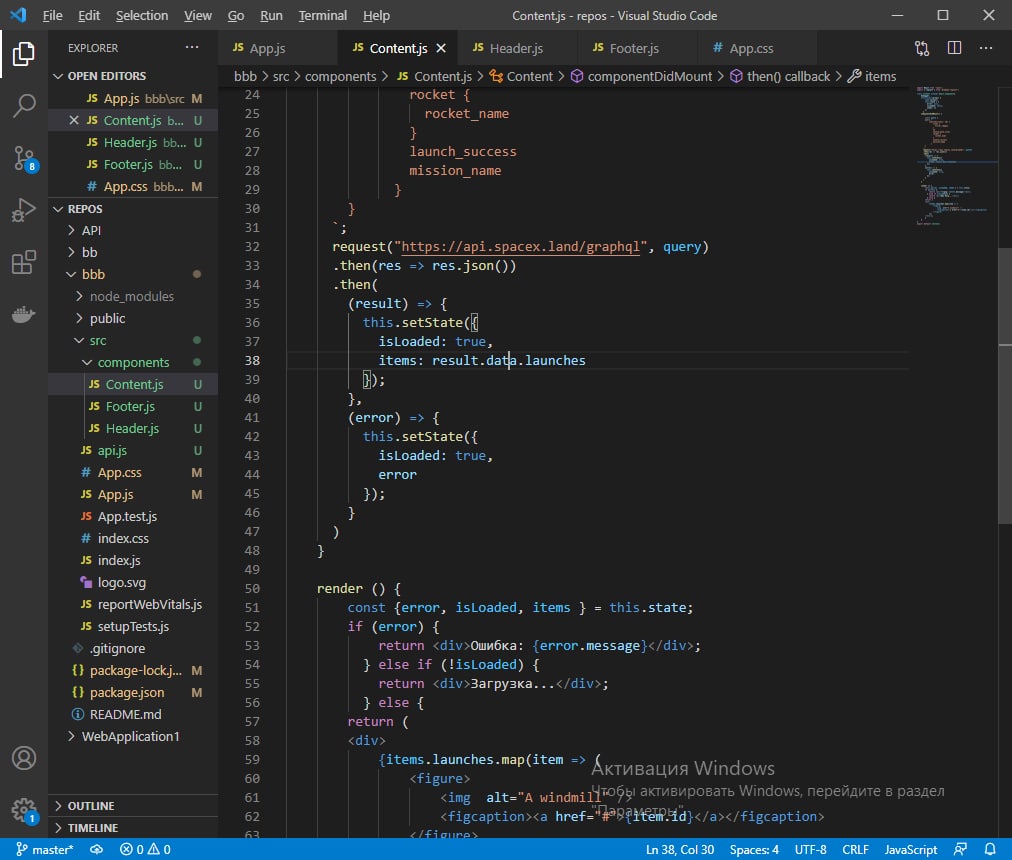Split the editor to the right

point(954,48)
